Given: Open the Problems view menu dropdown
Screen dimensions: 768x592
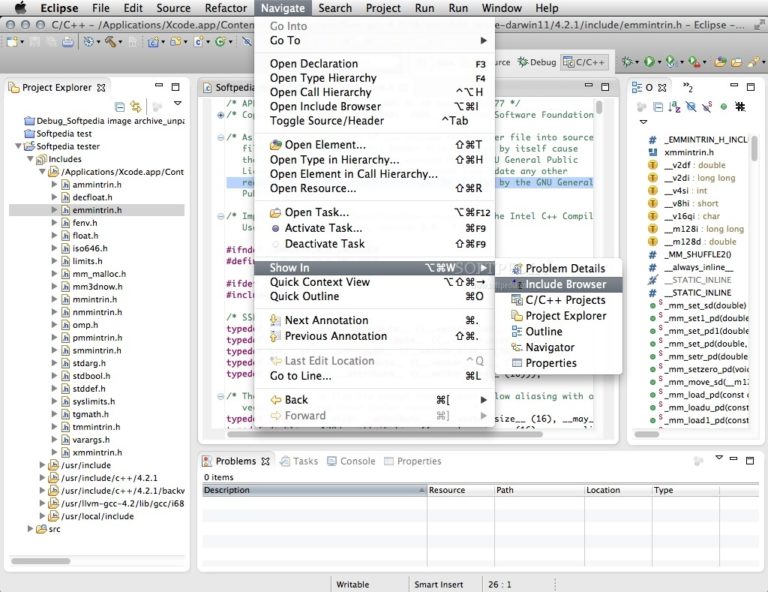Looking at the screenshot, I should pos(719,457).
